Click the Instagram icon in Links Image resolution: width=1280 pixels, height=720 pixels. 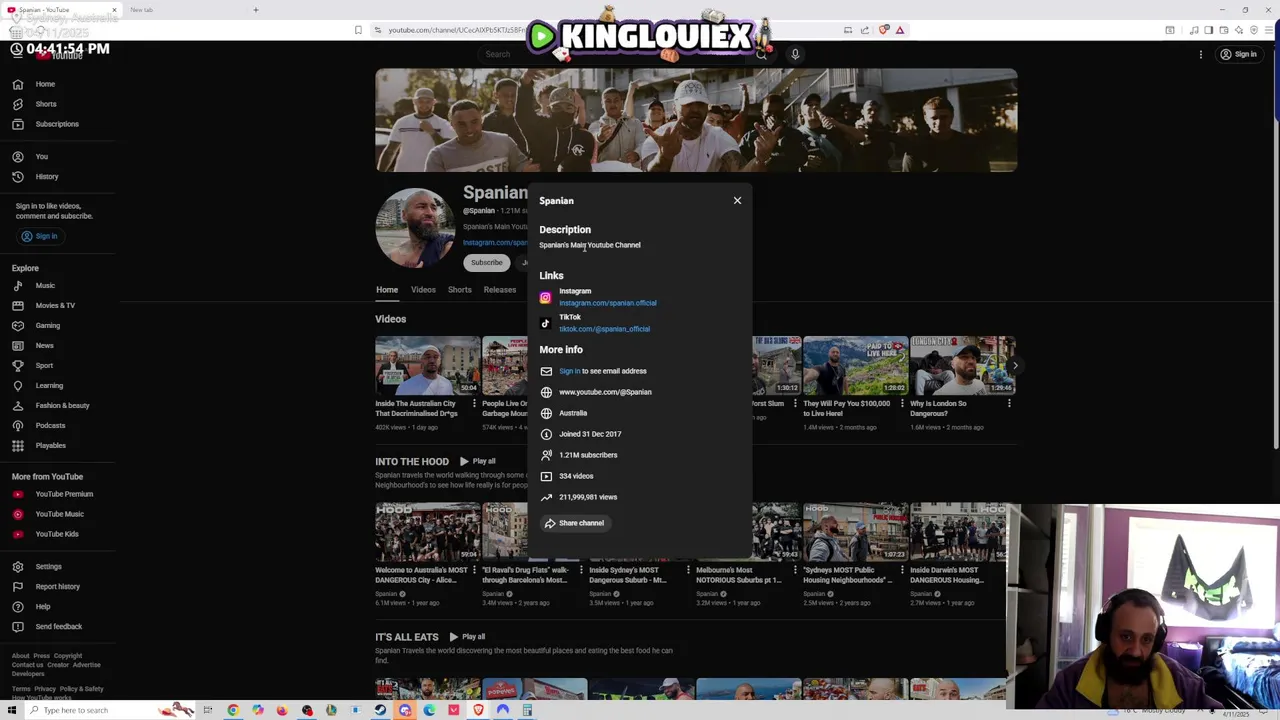(545, 297)
